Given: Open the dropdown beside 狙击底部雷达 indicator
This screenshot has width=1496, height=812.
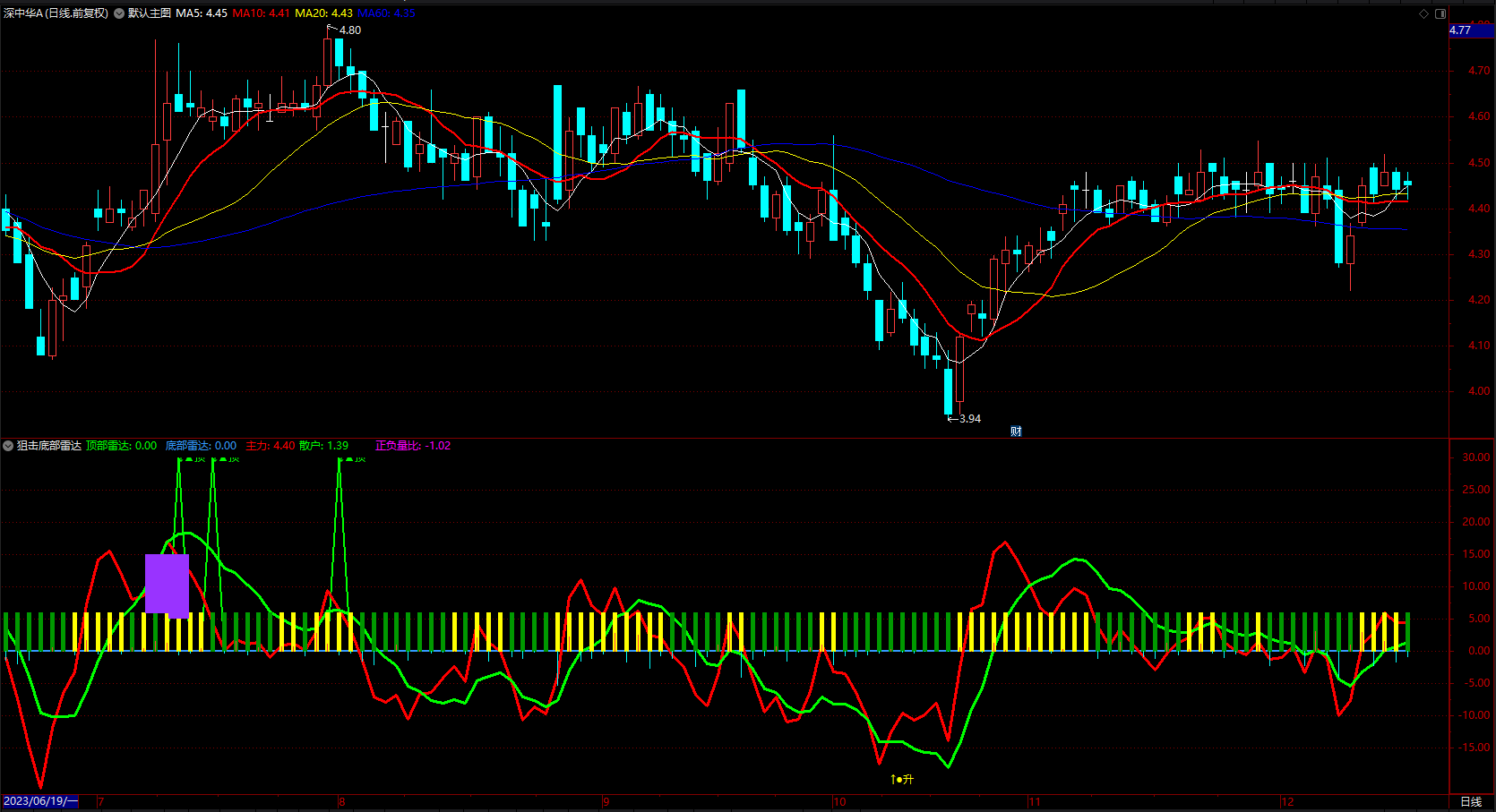Looking at the screenshot, I should coord(8,446).
